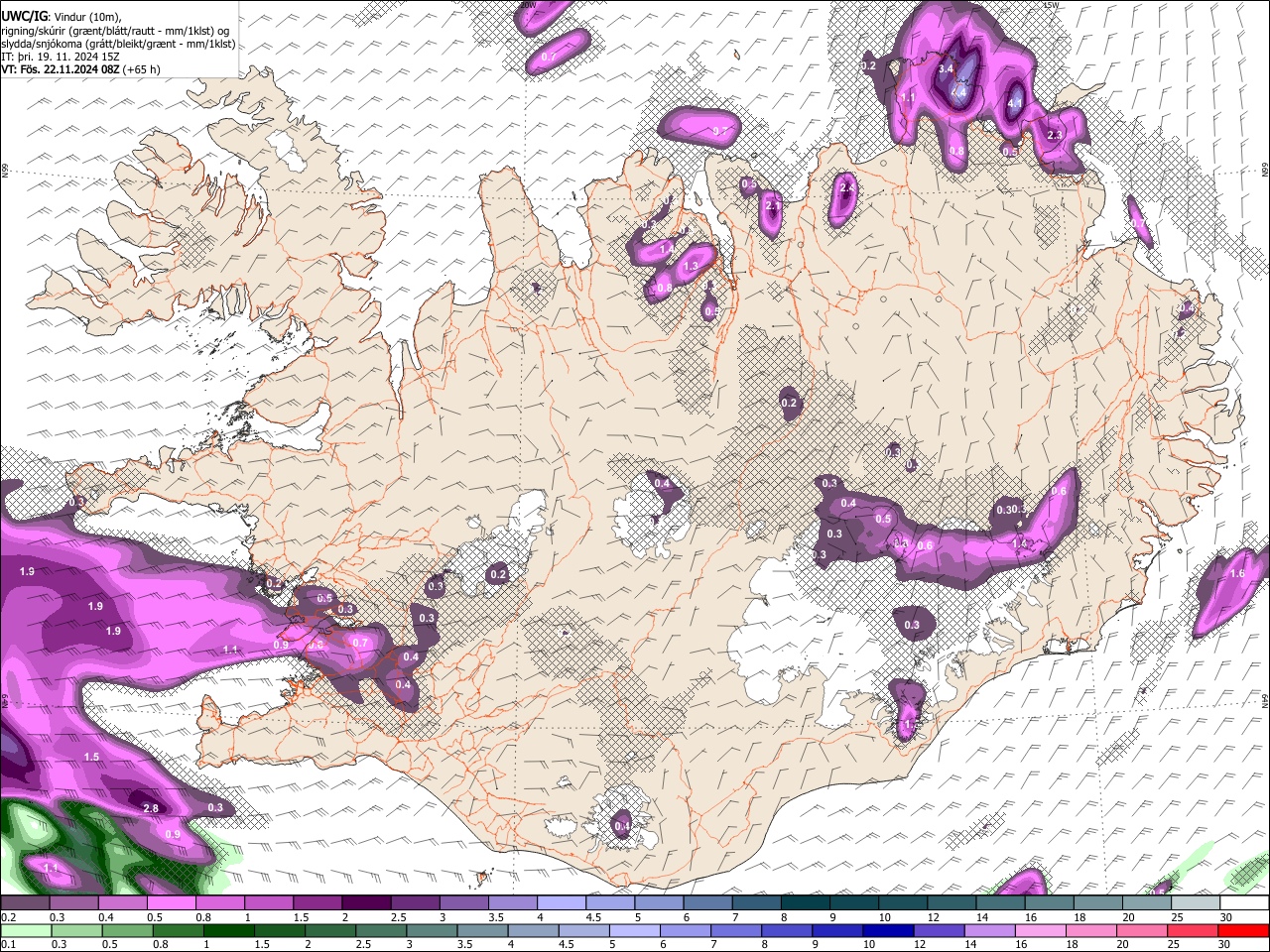Select the deep blue swatch between 10 and 12
The width and height of the screenshot is (1270, 952).
click(888, 930)
